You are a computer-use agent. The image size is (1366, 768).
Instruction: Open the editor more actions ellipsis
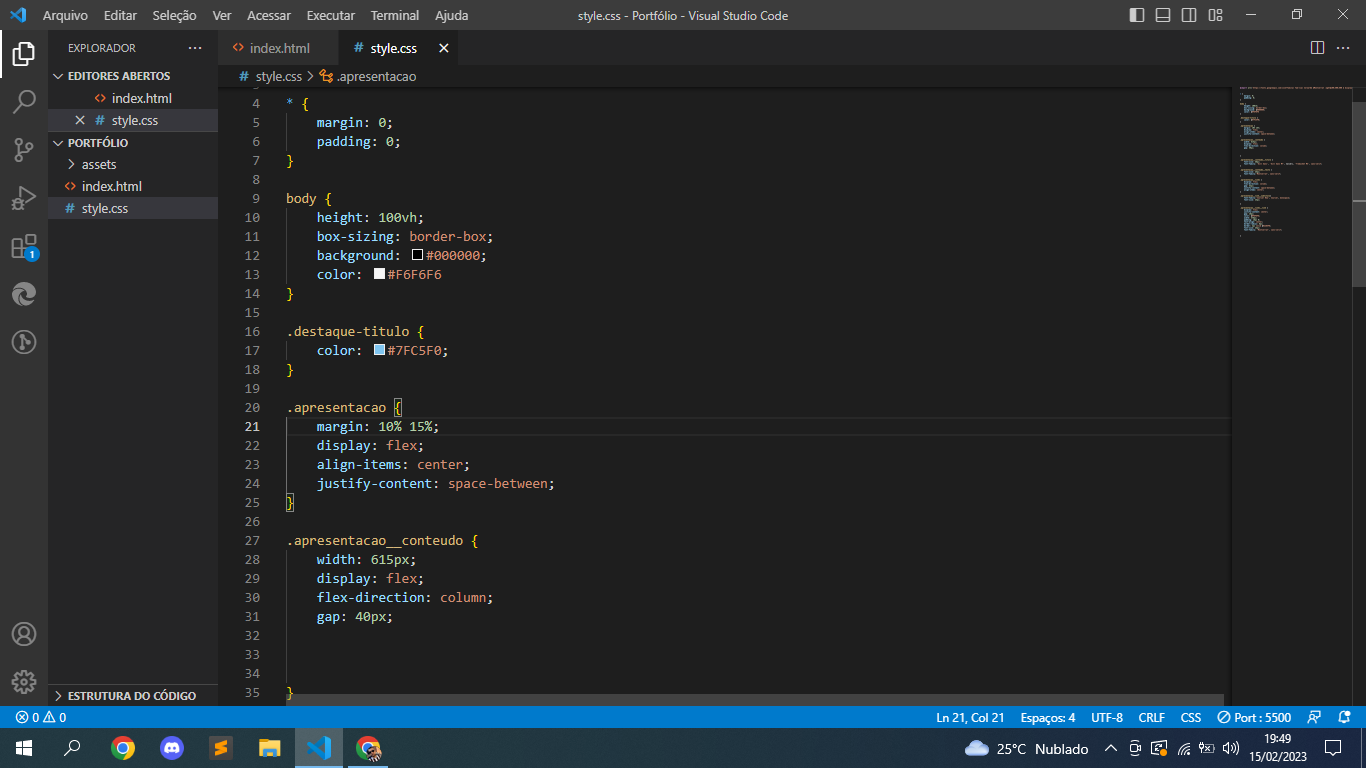(x=1344, y=48)
